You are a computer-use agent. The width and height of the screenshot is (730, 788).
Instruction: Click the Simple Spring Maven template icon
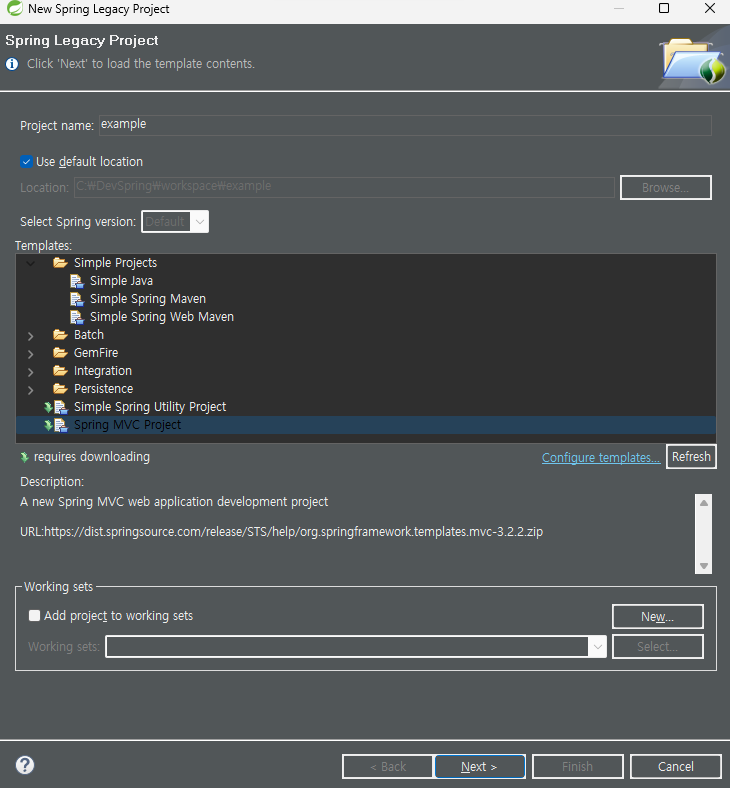(76, 299)
